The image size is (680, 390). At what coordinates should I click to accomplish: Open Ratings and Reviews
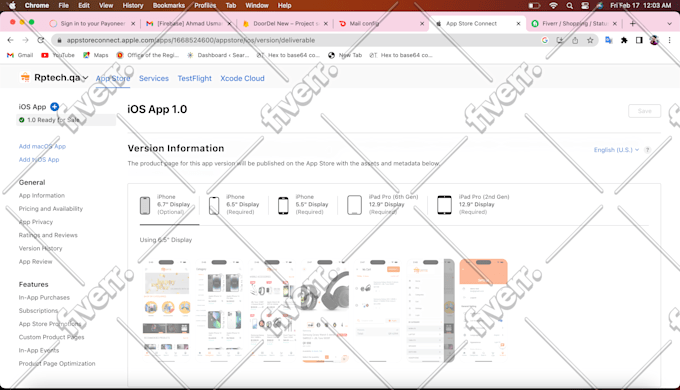[x=48, y=235]
